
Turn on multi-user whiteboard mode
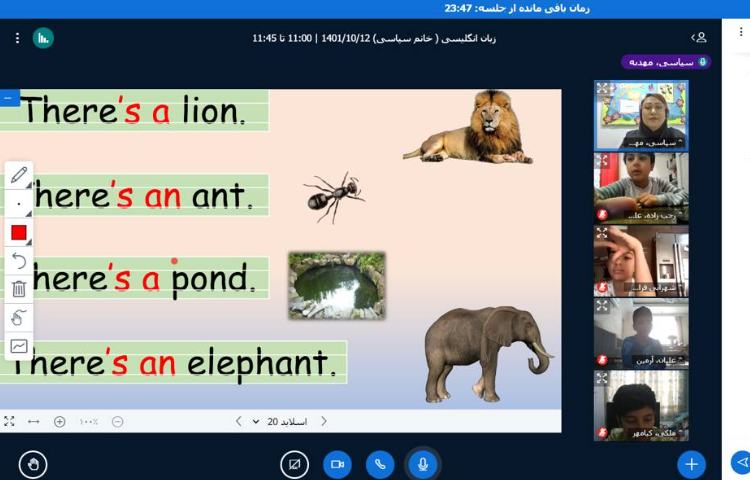(18, 346)
